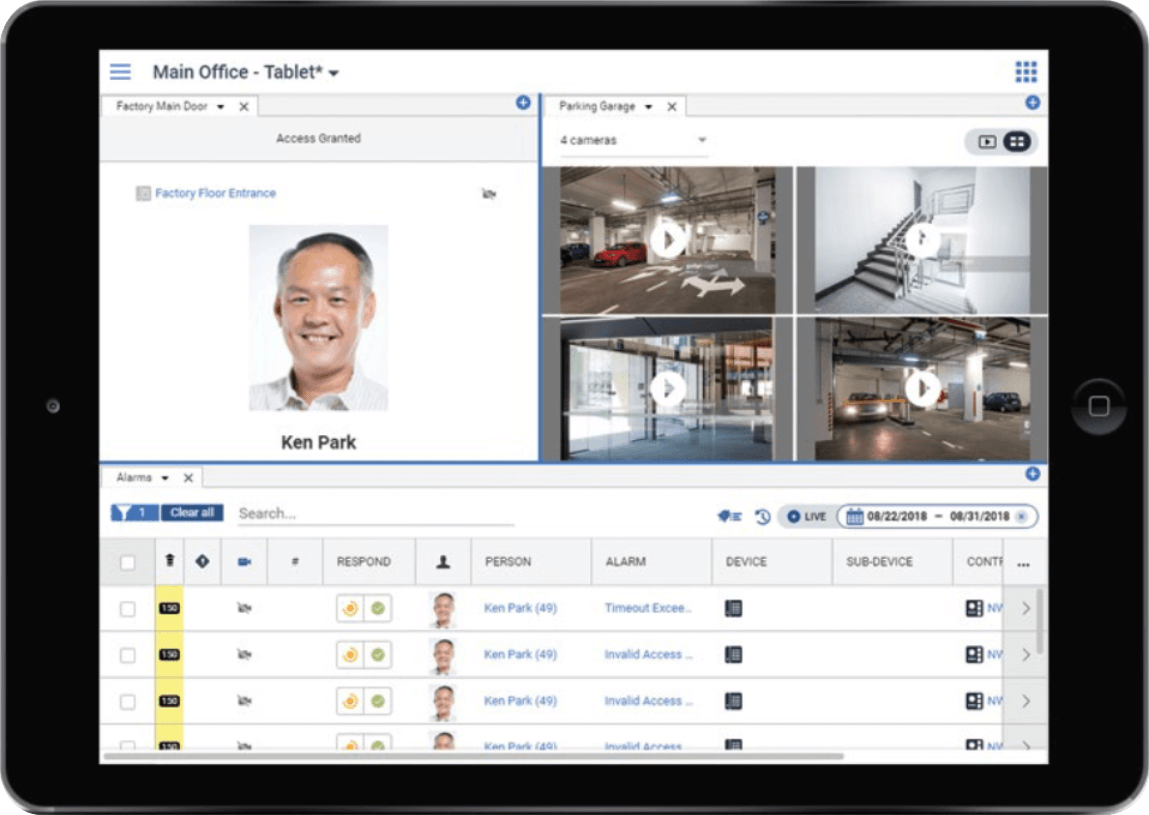Open the hamburger navigation menu

click(120, 72)
